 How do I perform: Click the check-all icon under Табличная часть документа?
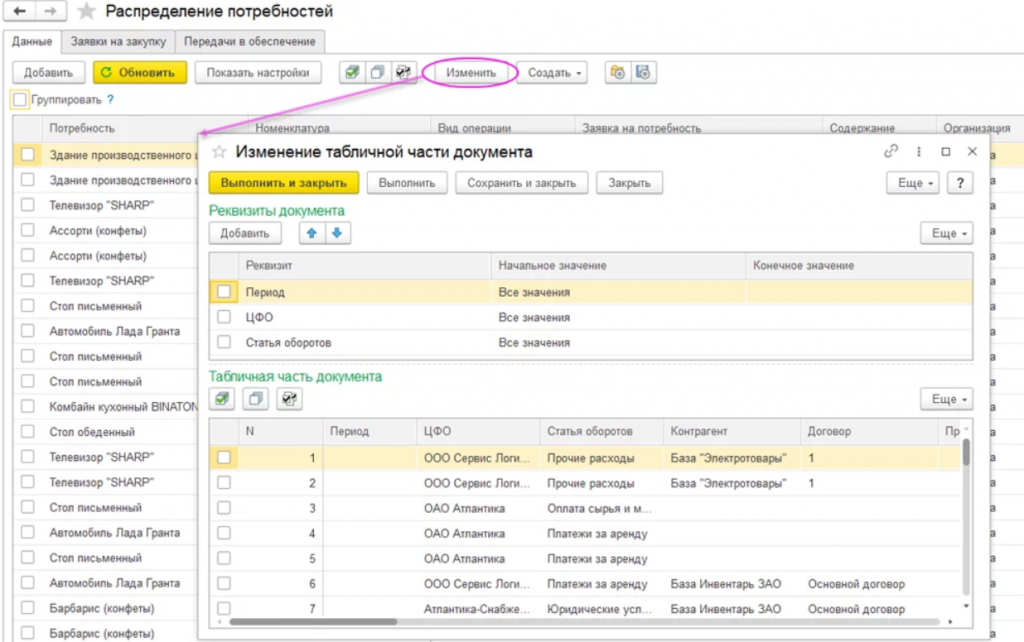coord(223,399)
